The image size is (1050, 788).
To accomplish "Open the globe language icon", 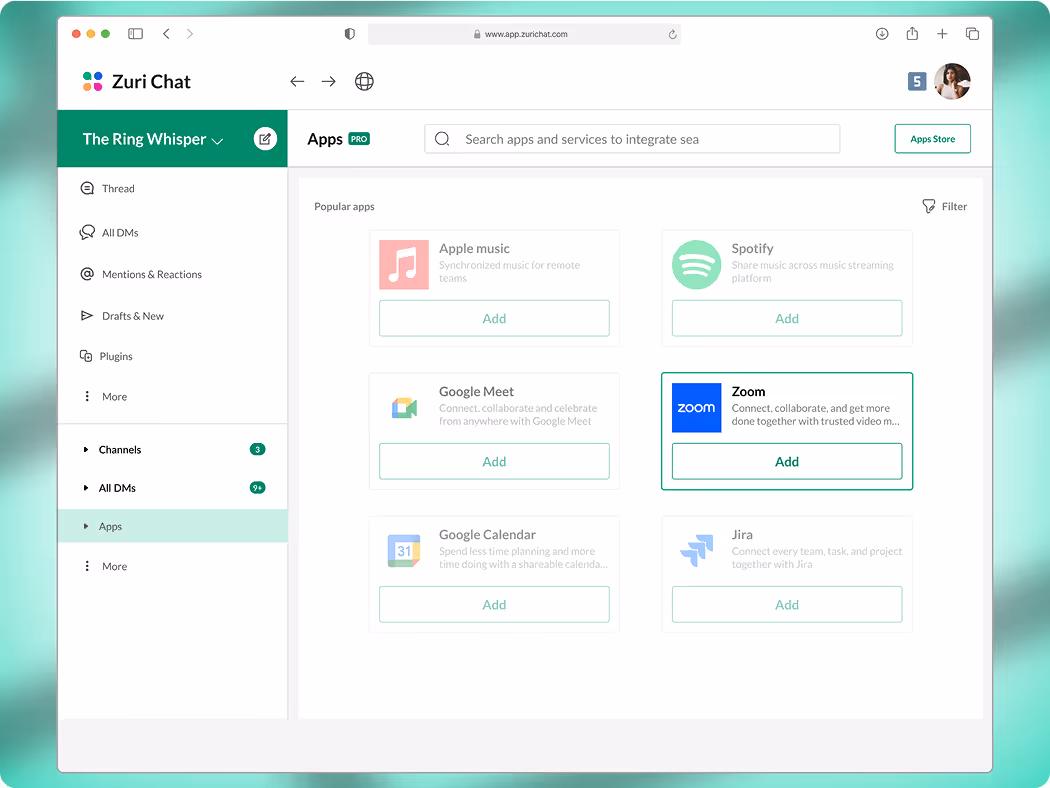I will (x=364, y=82).
